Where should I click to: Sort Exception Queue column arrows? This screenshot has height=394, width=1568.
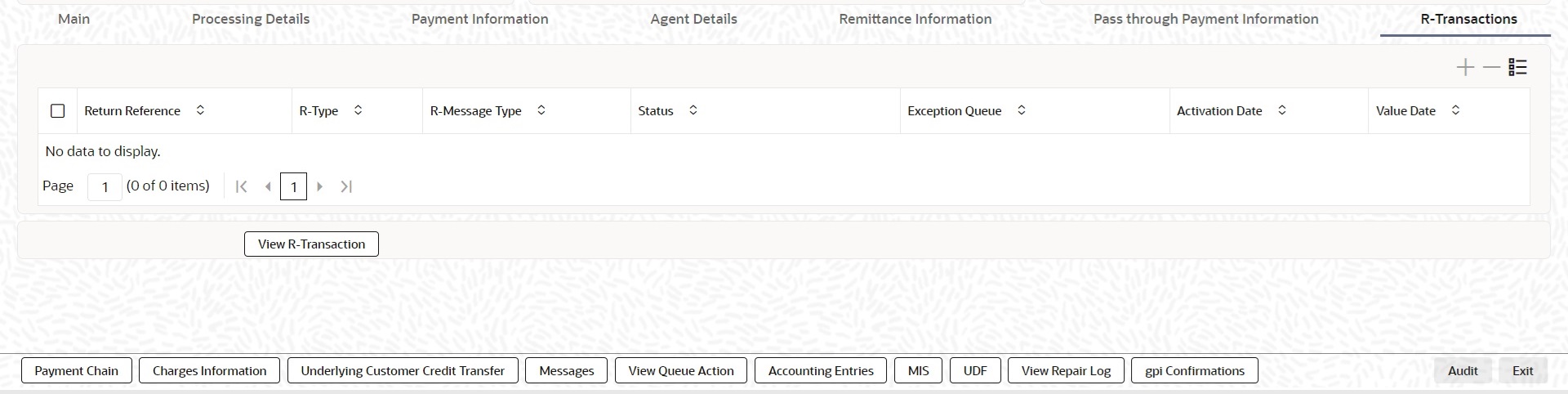click(x=1021, y=110)
